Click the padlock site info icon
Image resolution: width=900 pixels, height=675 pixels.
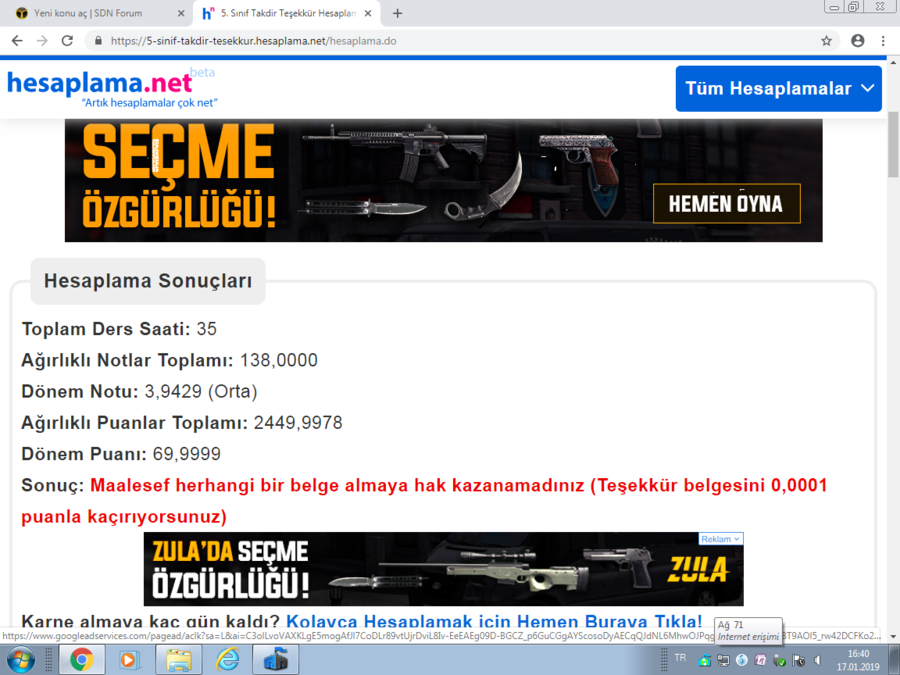(x=98, y=41)
